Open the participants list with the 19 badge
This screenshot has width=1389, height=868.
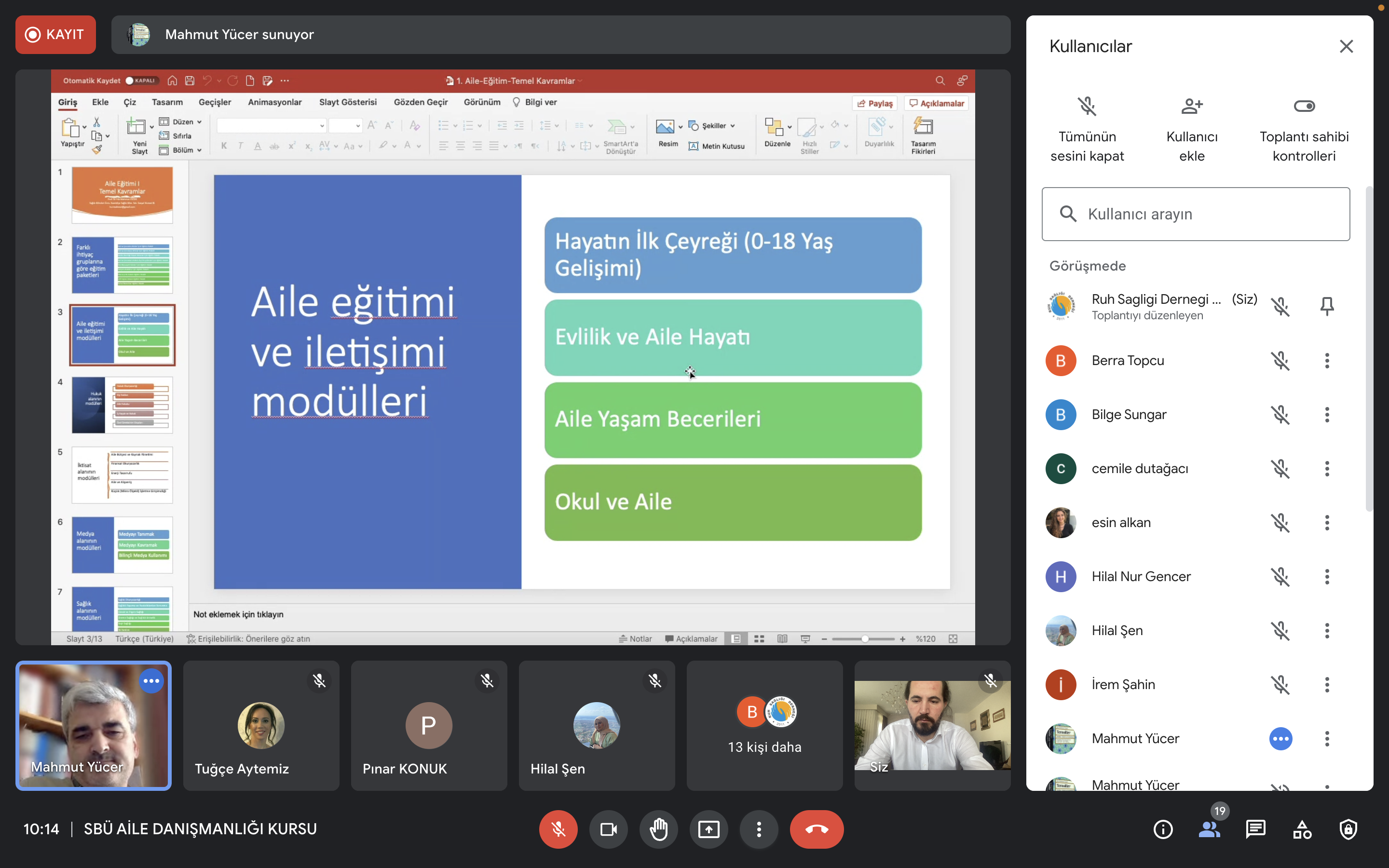point(1210,829)
